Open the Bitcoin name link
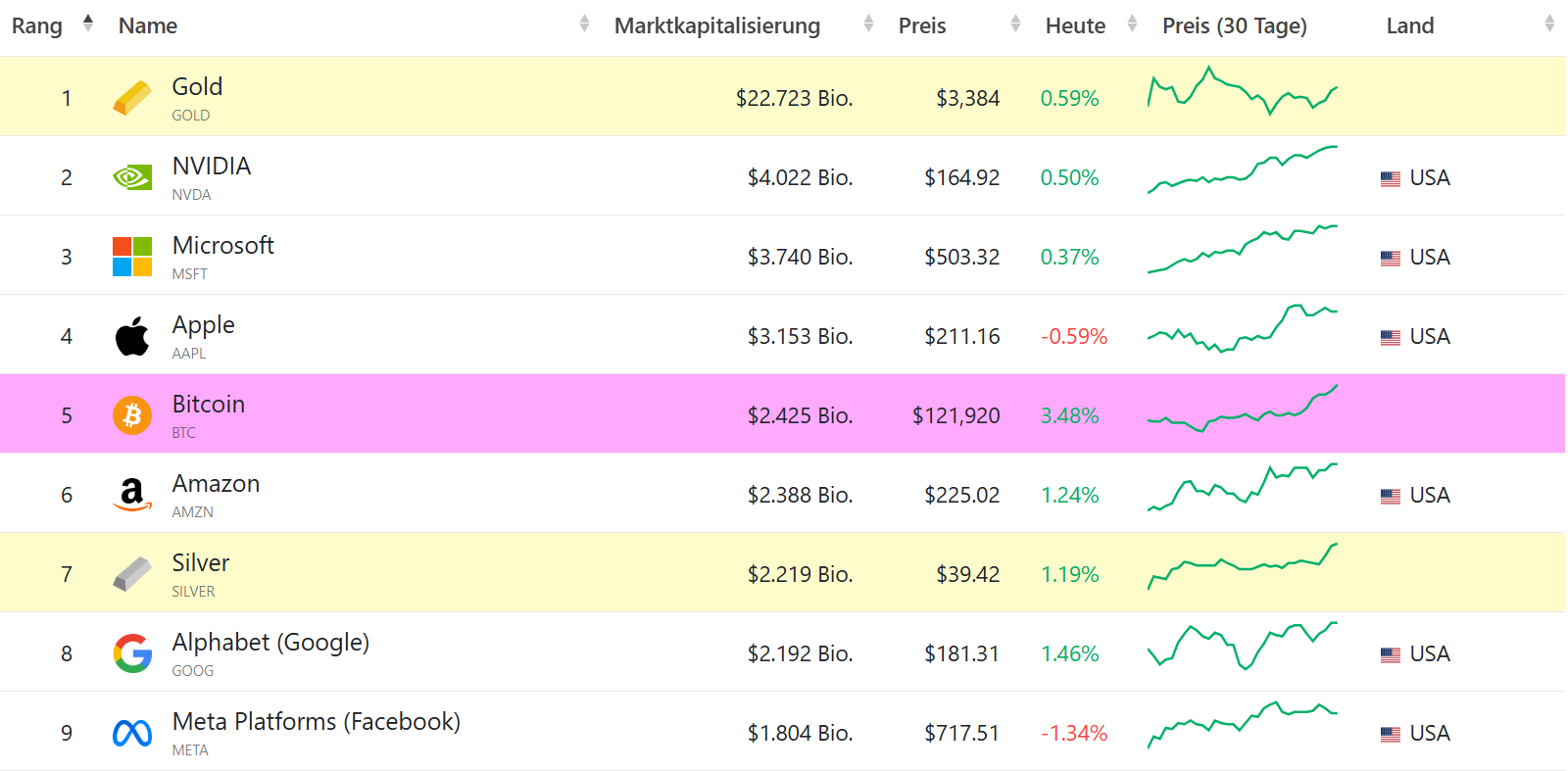This screenshot has width=1568, height=771. (209, 405)
